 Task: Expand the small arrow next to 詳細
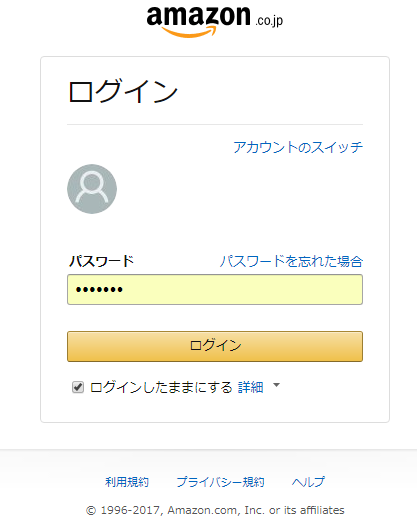277,385
